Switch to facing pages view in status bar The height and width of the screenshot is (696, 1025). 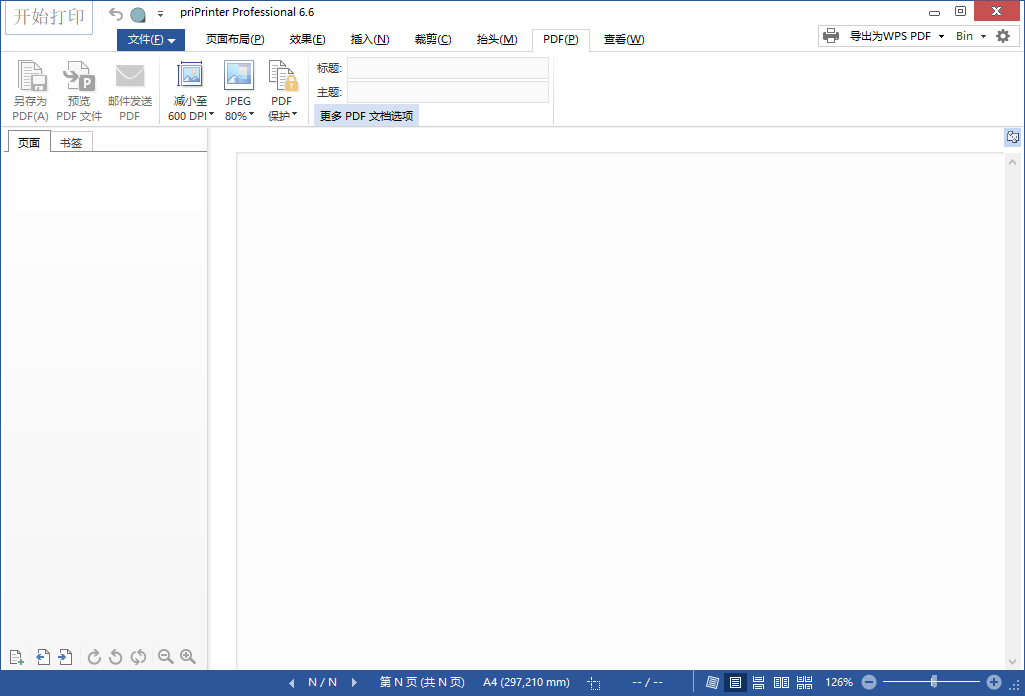781,682
